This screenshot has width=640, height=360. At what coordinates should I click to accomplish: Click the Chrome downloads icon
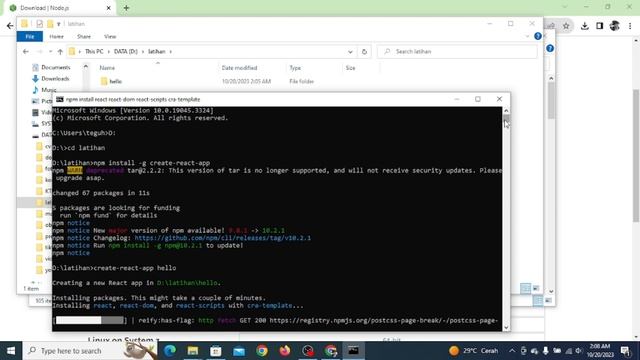click(584, 26)
